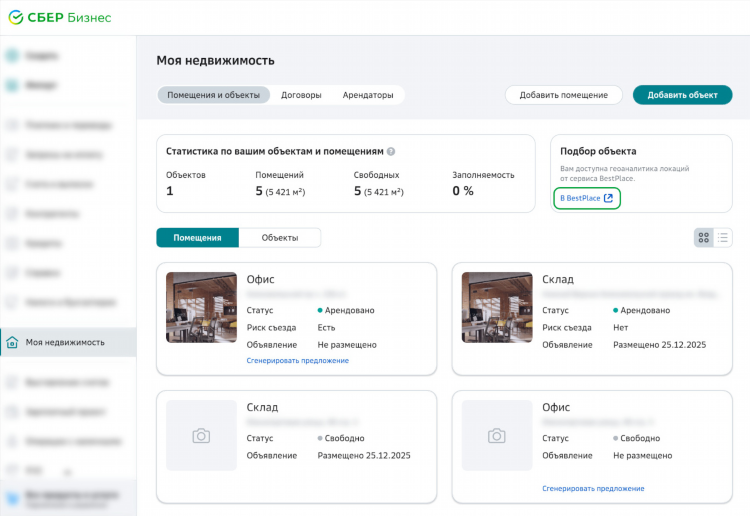Image resolution: width=750 pixels, height=516 pixels.
Task: Click Риск съезда value Есть
Action: coord(326,328)
